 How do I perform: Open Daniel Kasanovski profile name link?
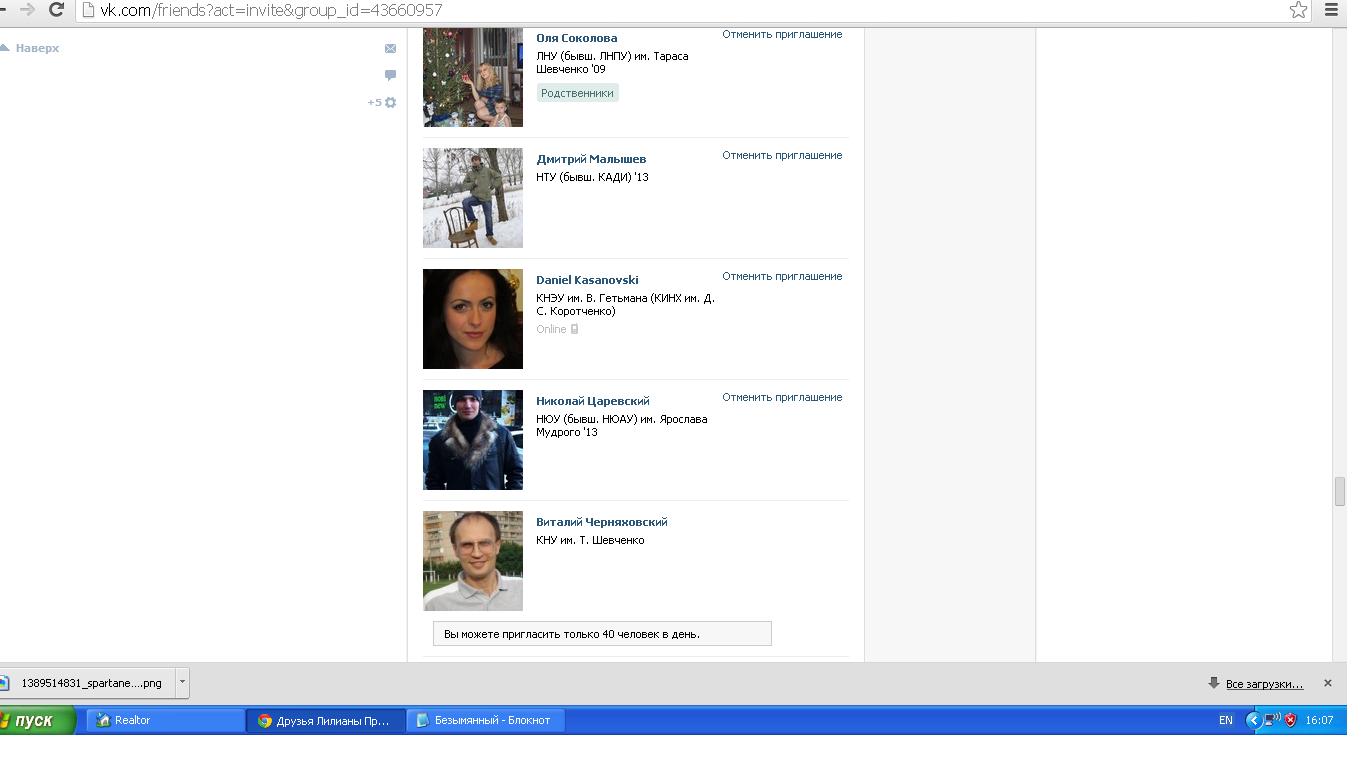tap(587, 280)
